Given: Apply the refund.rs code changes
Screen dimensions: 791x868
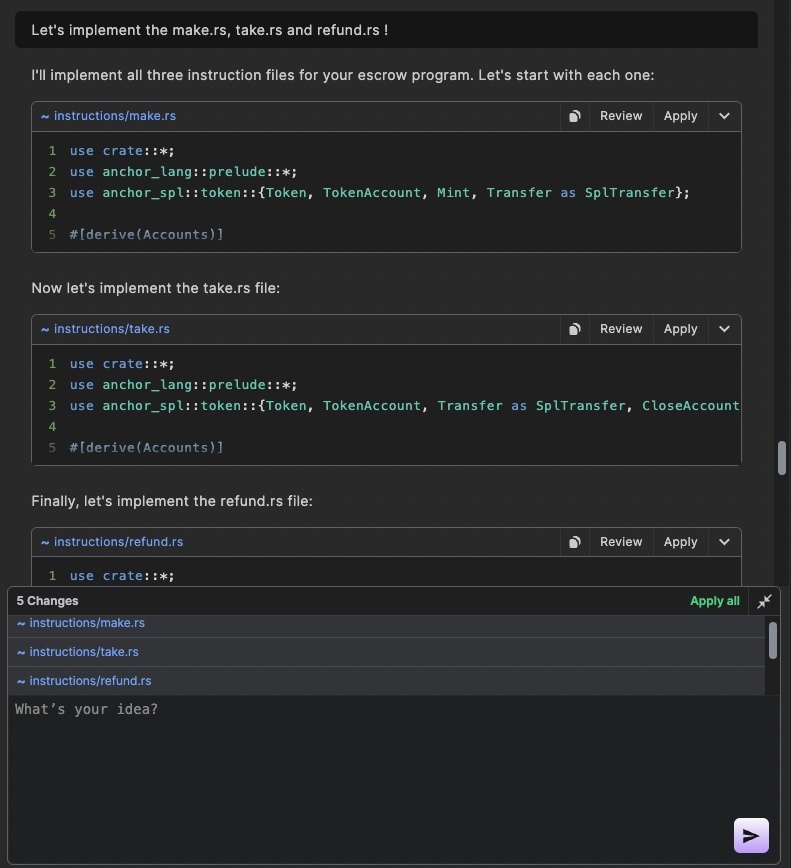Looking at the screenshot, I should point(680,542).
